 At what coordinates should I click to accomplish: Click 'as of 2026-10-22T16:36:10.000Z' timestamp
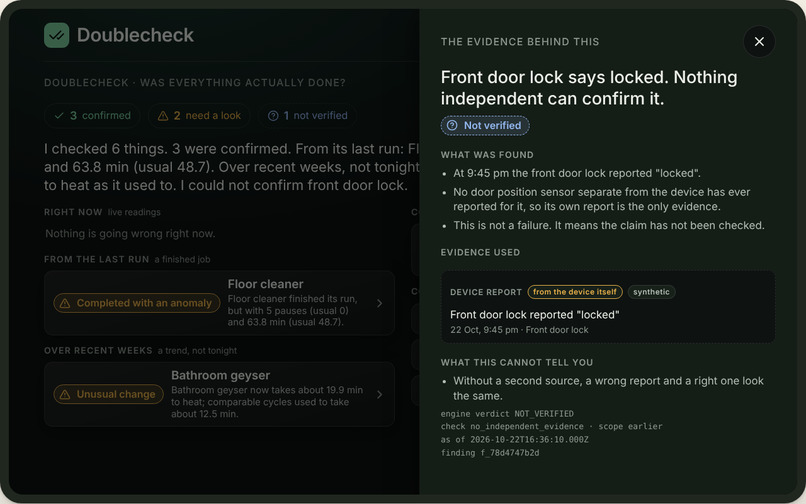pyautogui.click(x=515, y=440)
